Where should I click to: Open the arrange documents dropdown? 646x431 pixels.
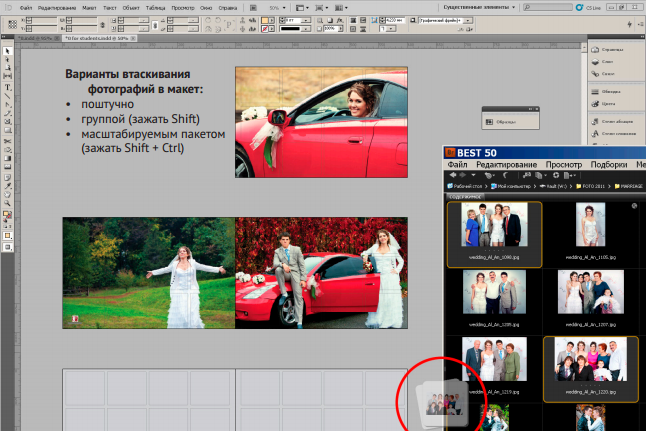[341, 7]
